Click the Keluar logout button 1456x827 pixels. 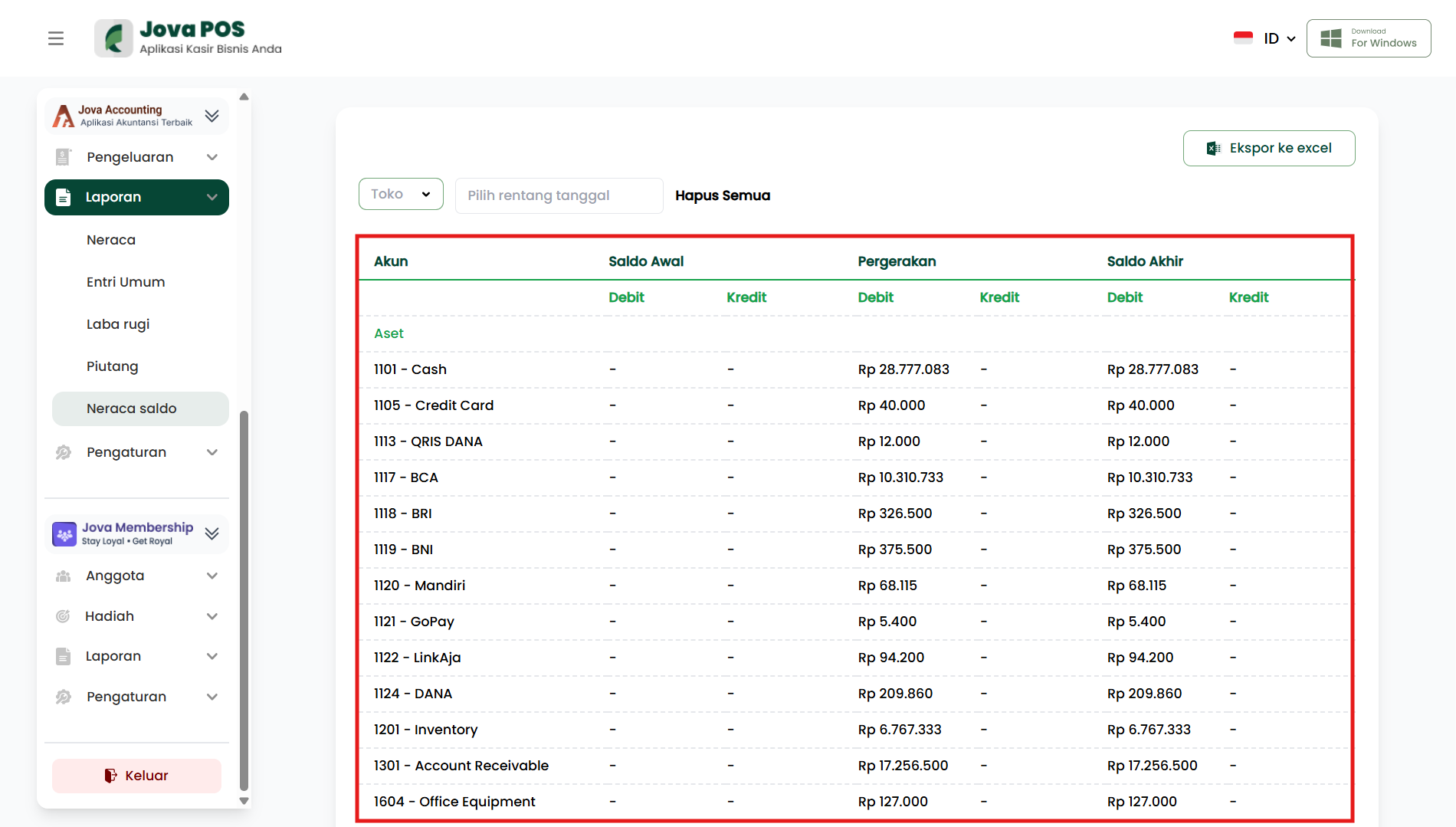[x=136, y=776]
